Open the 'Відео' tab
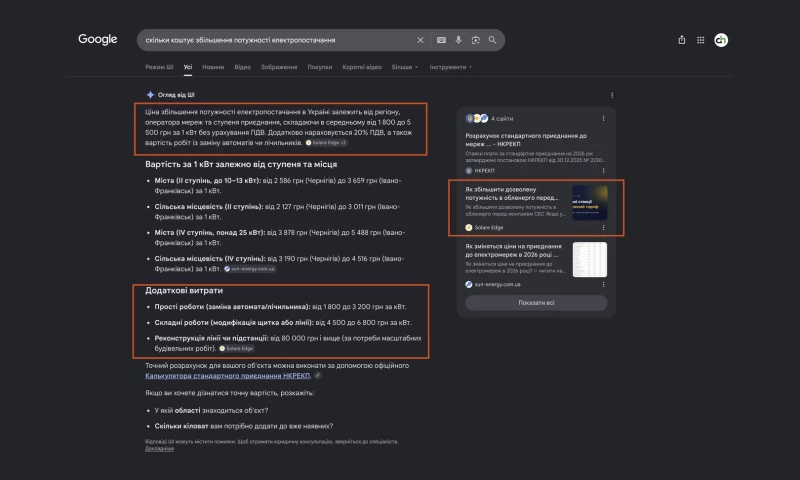The image size is (800, 480). [x=242, y=67]
